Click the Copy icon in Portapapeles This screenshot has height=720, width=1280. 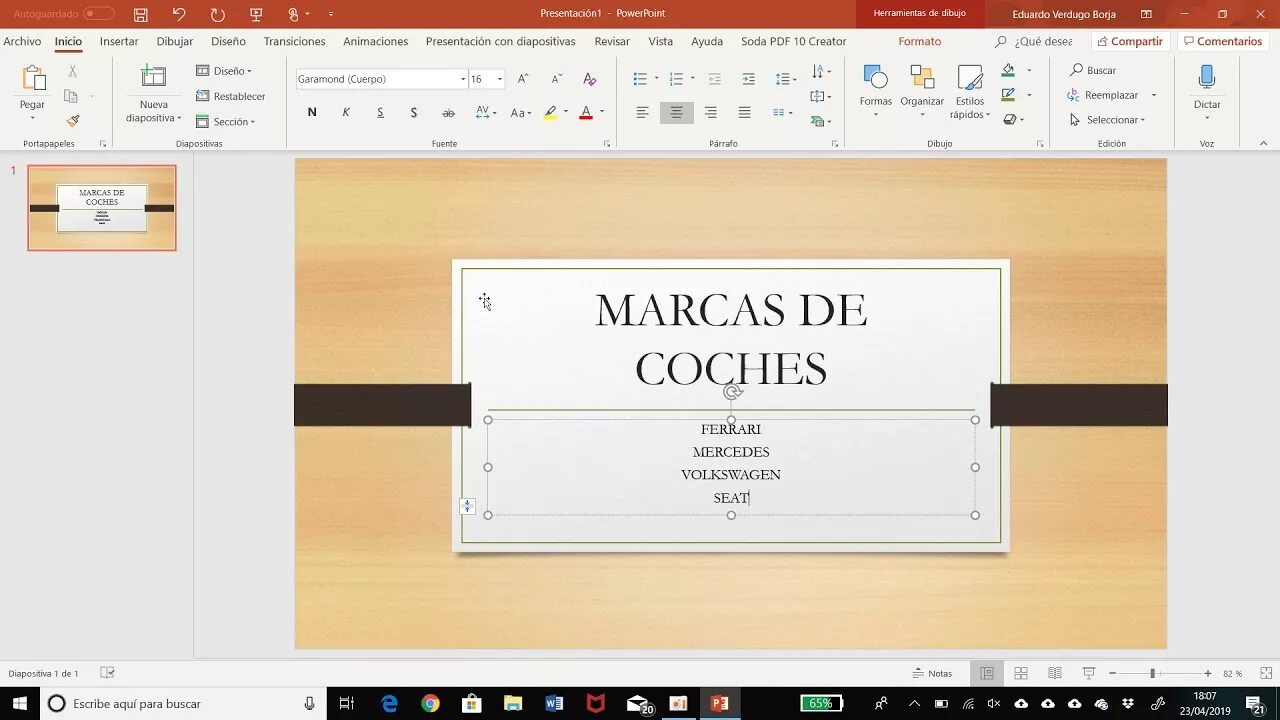71,96
